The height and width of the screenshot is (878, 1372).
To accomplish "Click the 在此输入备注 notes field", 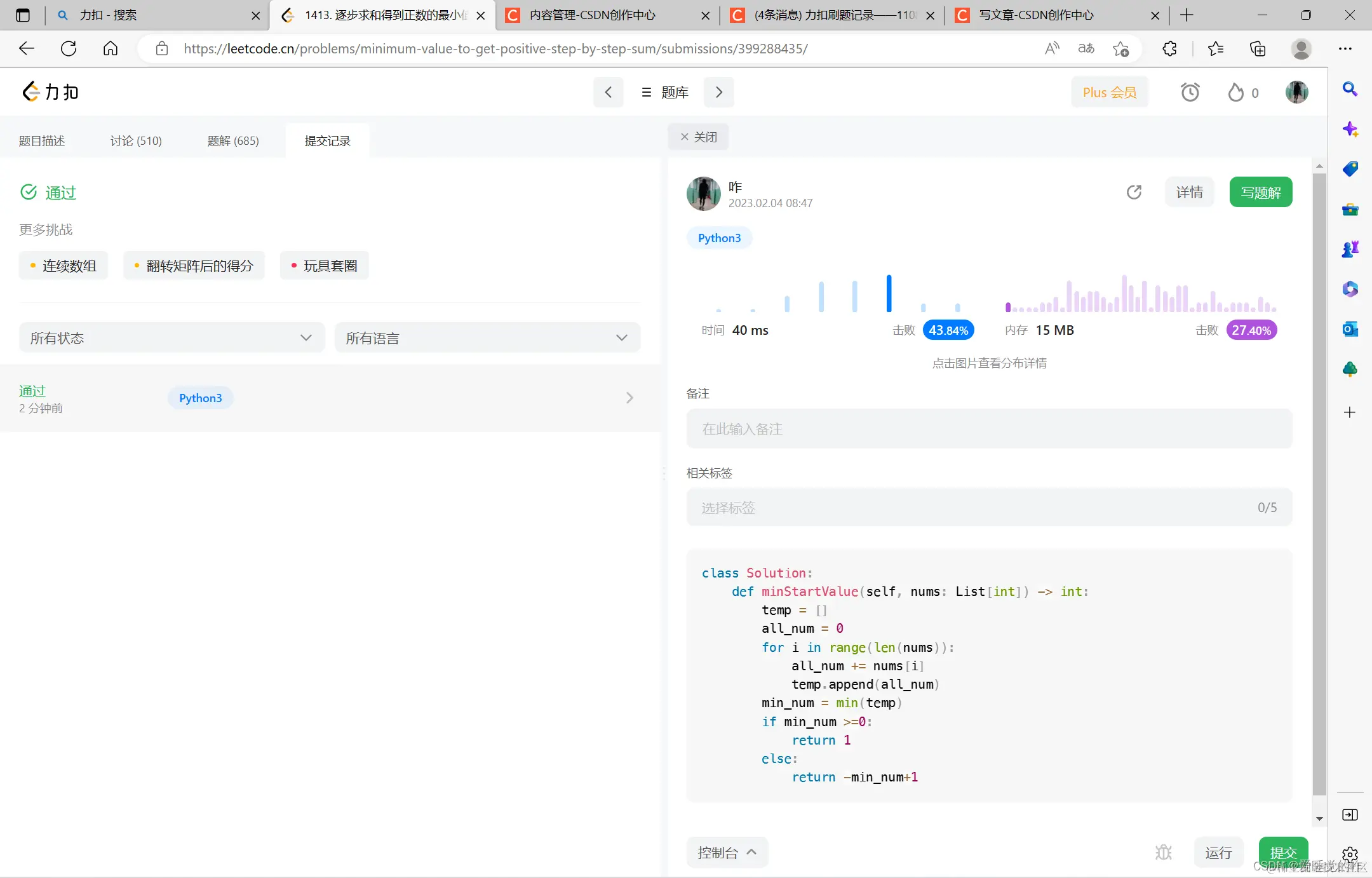I will (x=989, y=429).
